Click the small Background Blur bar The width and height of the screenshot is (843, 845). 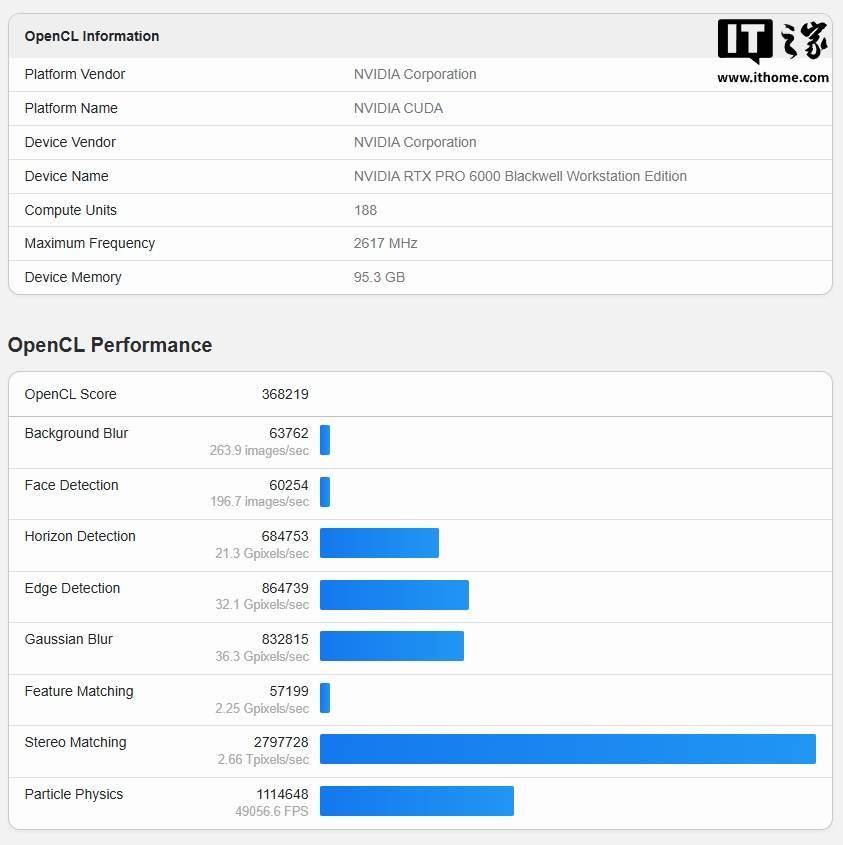coord(325,440)
